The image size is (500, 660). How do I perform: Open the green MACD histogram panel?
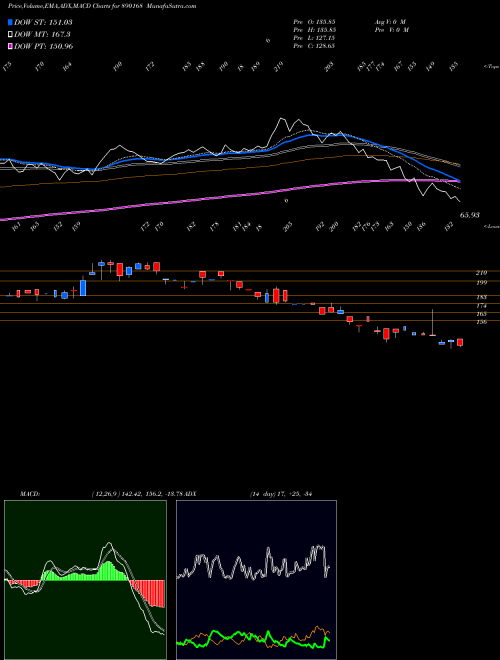[85, 580]
